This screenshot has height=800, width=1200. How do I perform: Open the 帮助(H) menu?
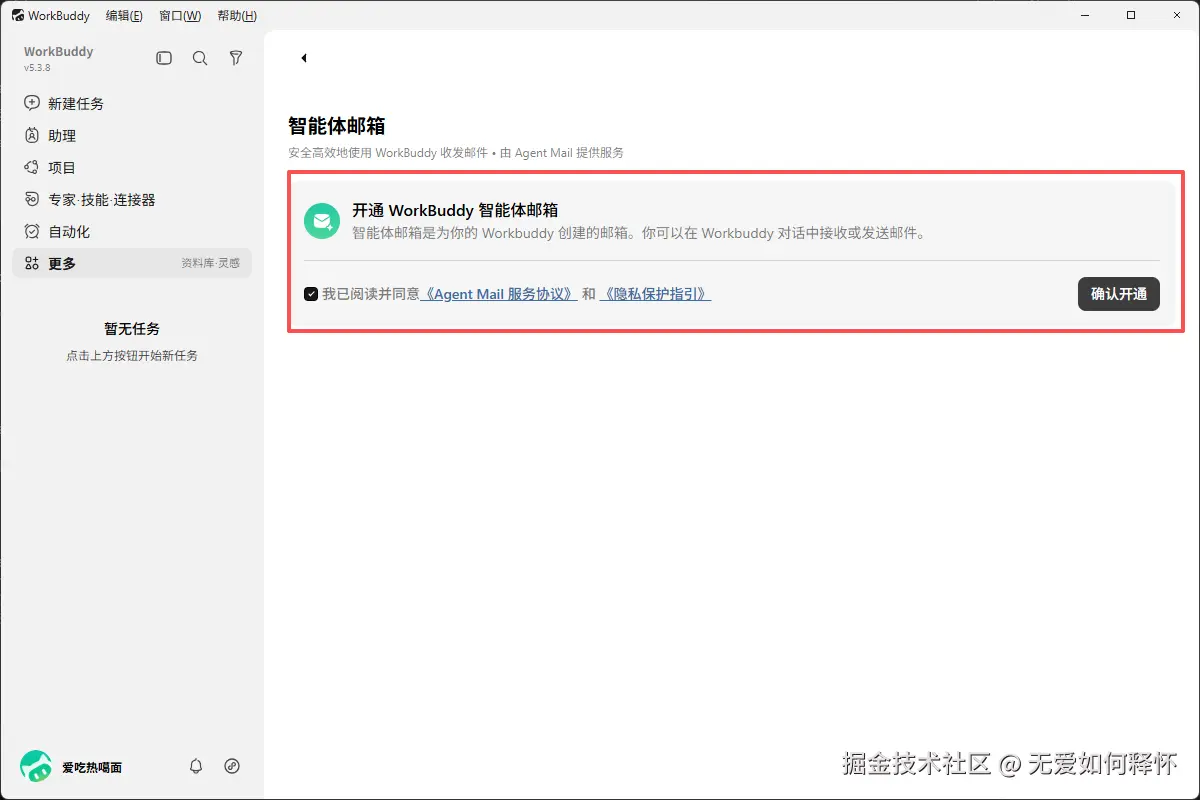tap(237, 16)
